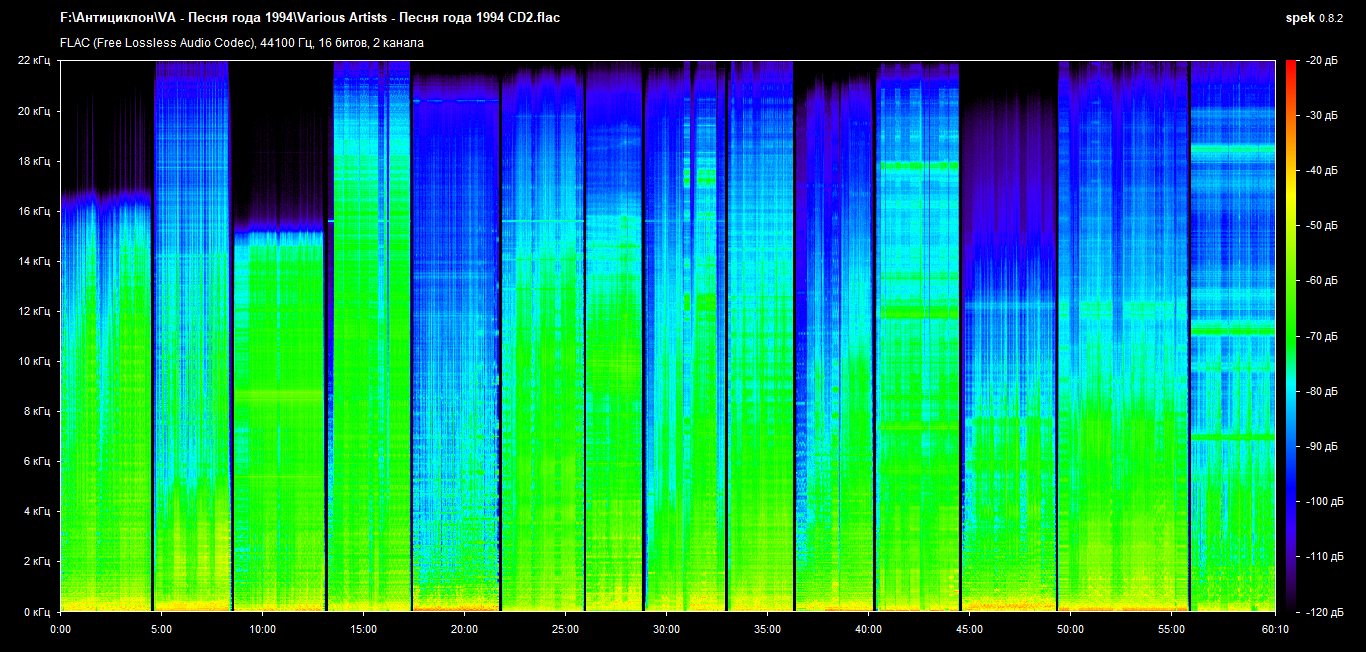The height and width of the screenshot is (652, 1366).
Task: Click the 20:00 time axis label
Action: pos(464,629)
